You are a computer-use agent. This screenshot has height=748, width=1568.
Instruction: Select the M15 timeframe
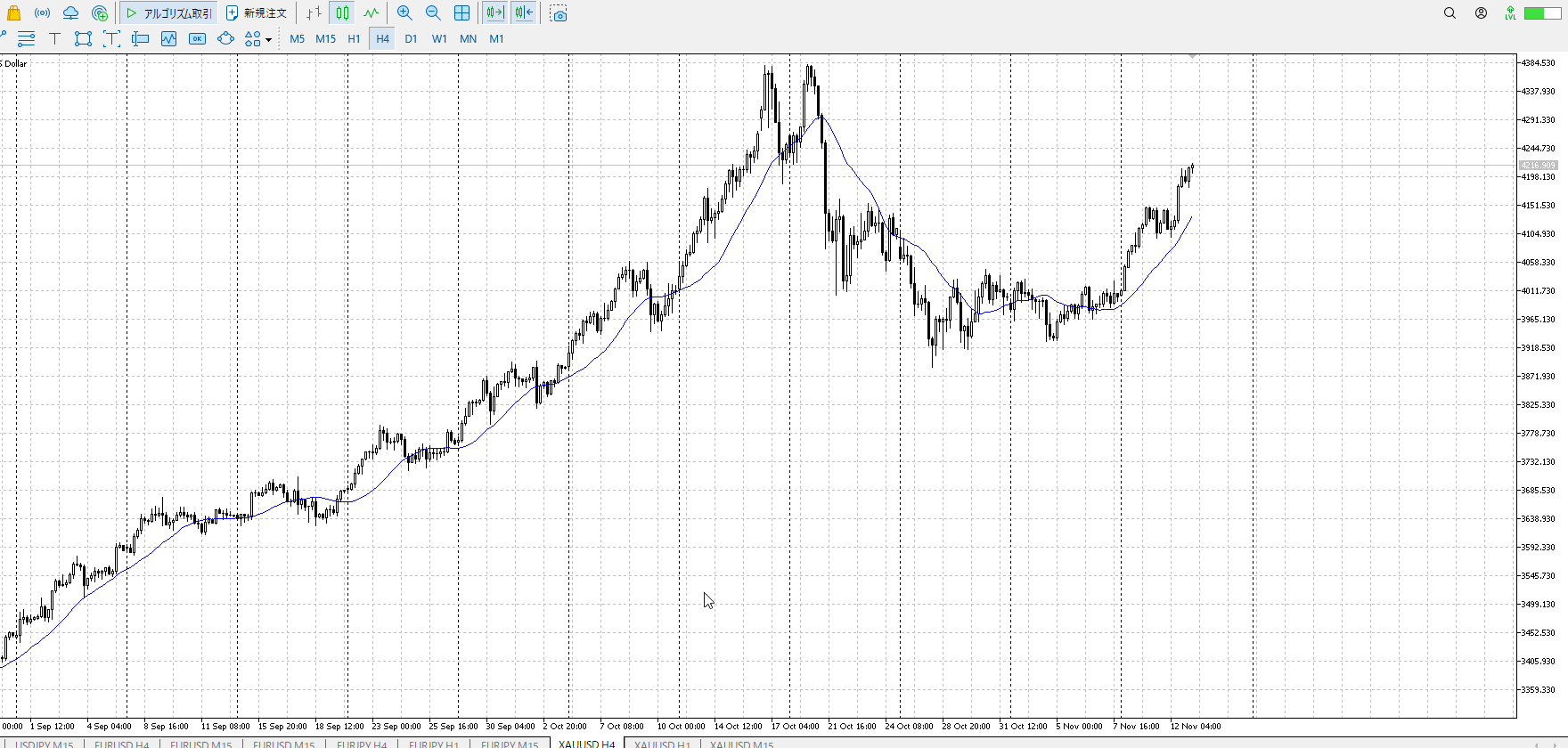[x=325, y=38]
